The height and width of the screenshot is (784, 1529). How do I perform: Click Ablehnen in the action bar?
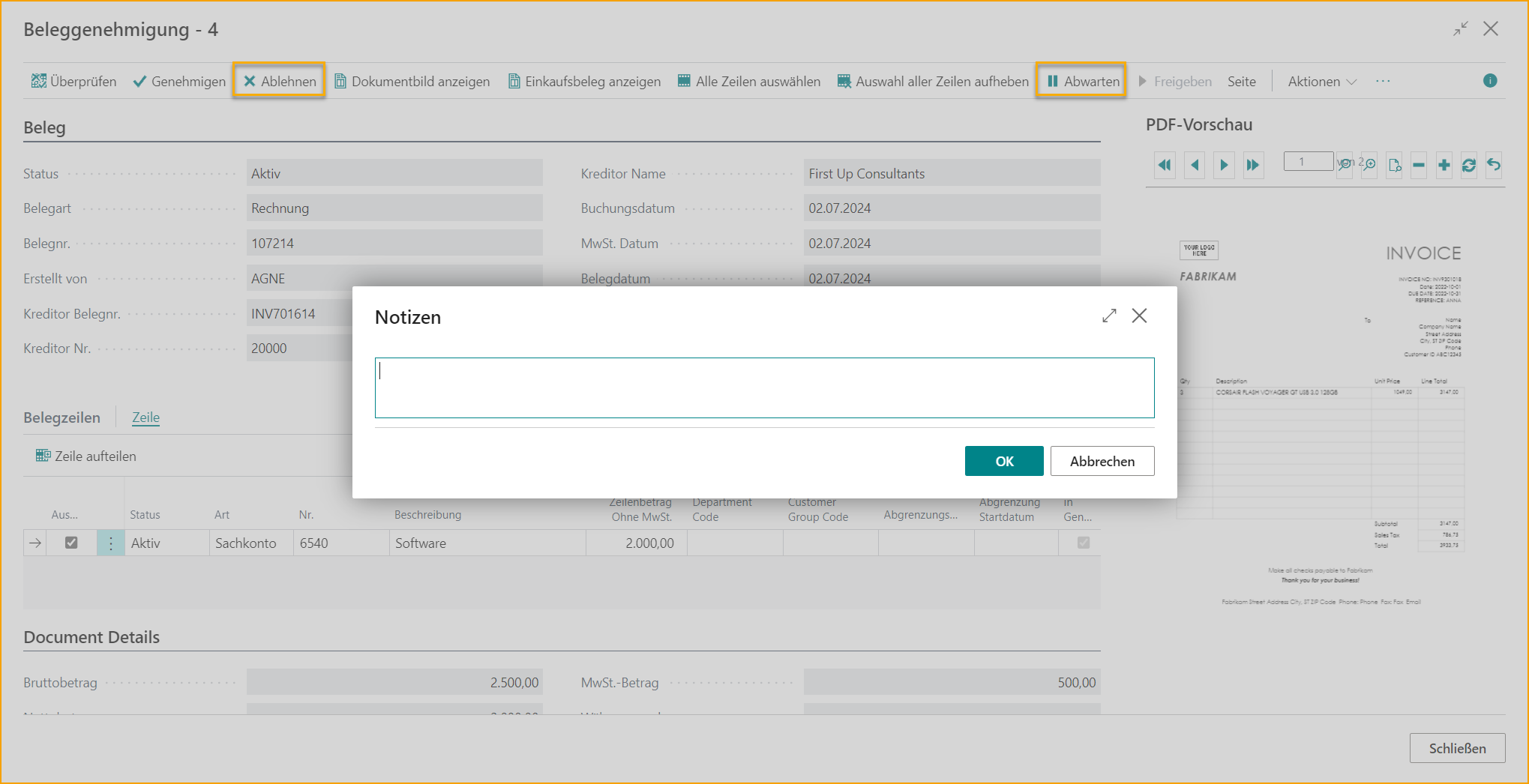(279, 81)
